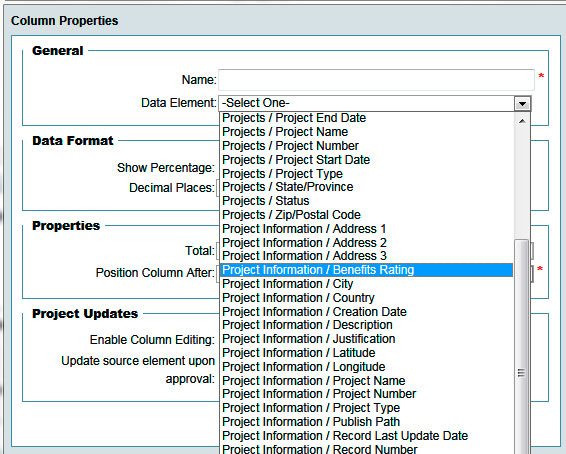Select Project Information / Latitude
Viewport: 566px width, 454px height.
[x=366, y=353]
